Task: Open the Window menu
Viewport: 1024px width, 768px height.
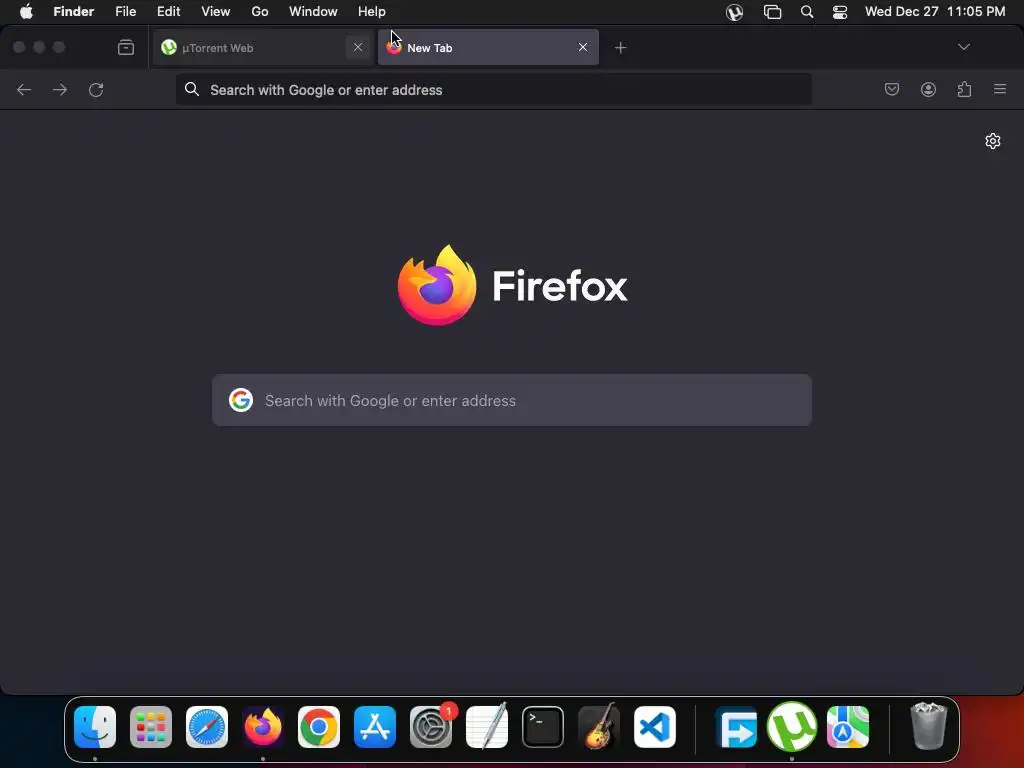Action: pos(313,12)
